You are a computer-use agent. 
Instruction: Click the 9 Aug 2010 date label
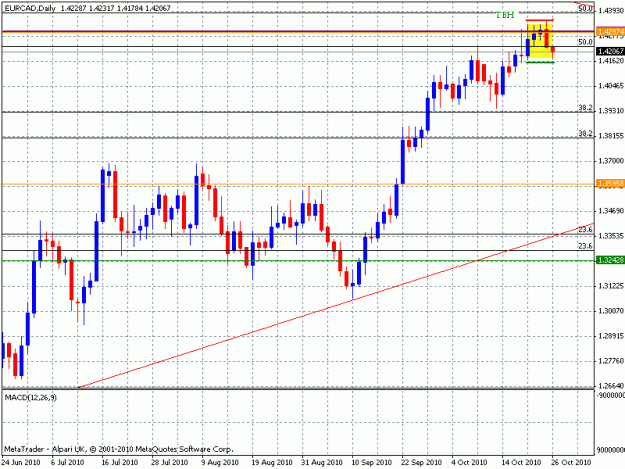[220, 462]
